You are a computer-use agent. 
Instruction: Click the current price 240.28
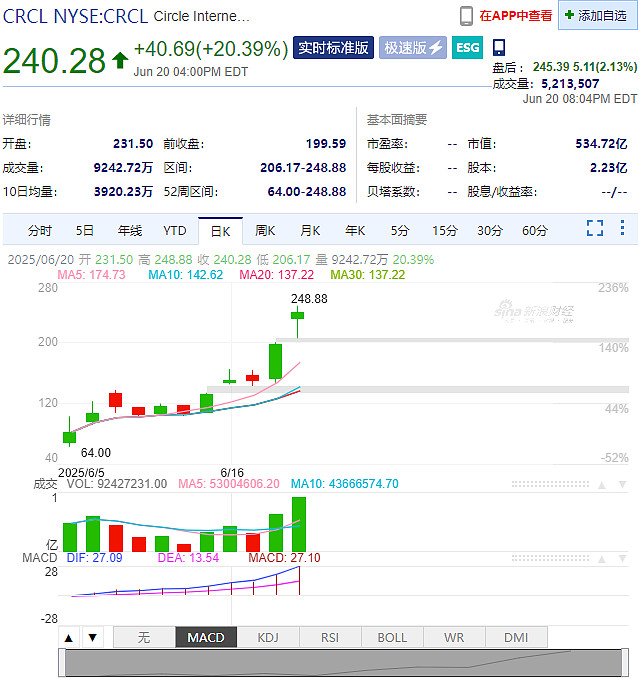point(54,61)
